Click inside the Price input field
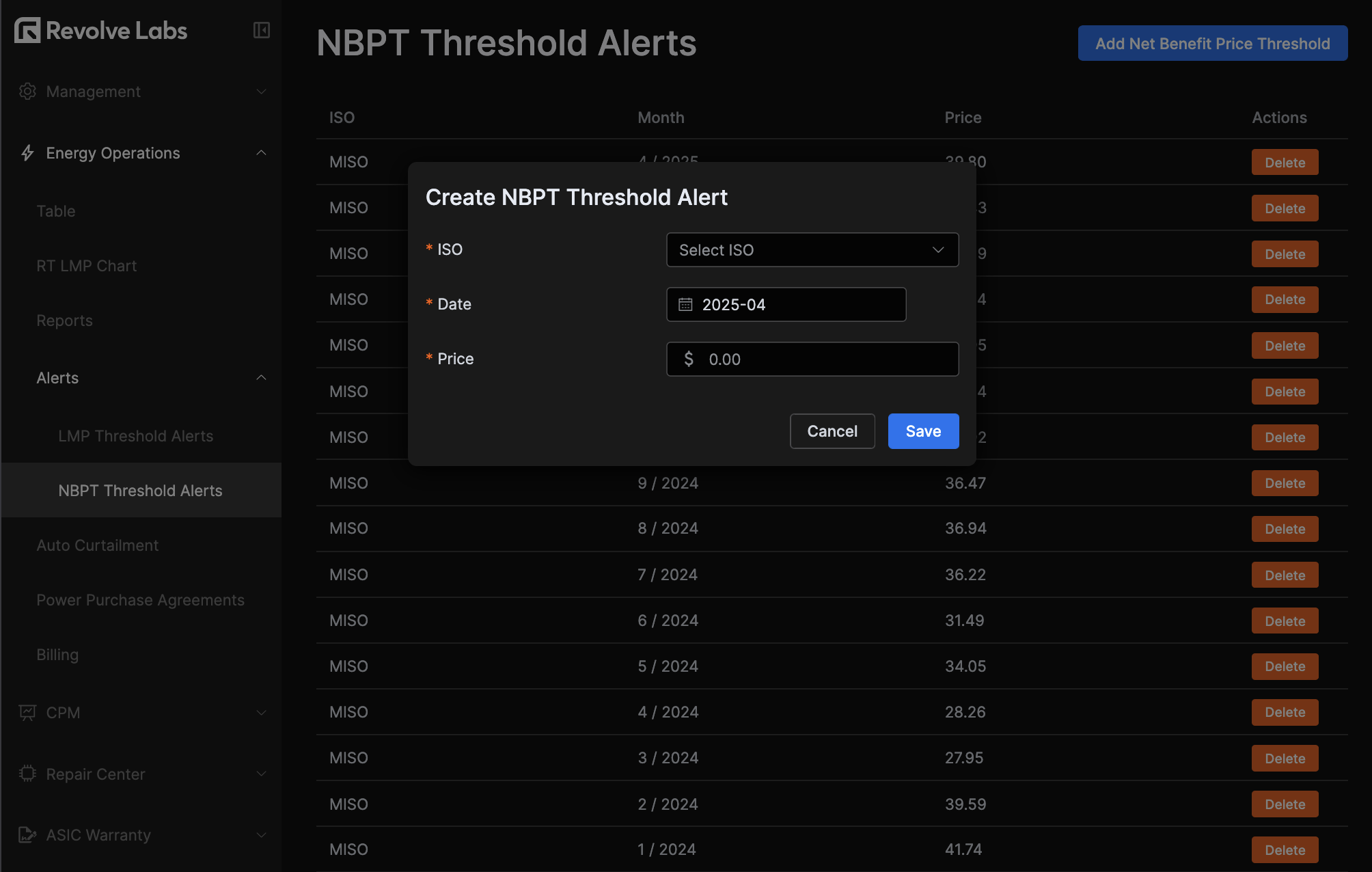Image resolution: width=1372 pixels, height=872 pixels. [820, 359]
